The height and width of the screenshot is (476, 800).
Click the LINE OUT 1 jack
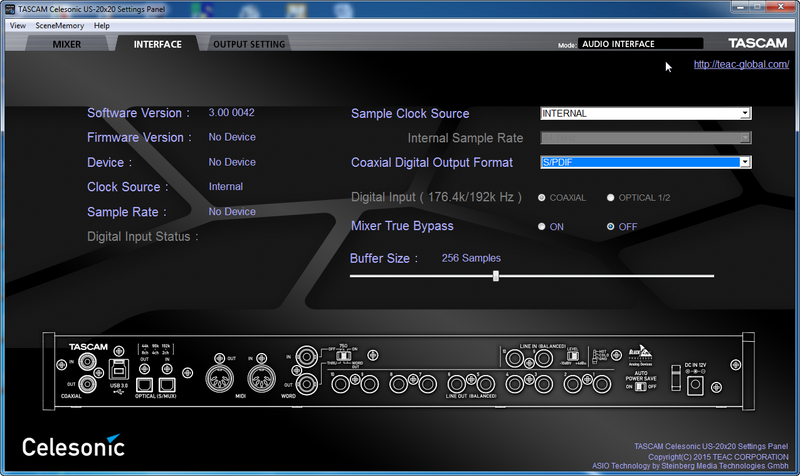coord(602,384)
